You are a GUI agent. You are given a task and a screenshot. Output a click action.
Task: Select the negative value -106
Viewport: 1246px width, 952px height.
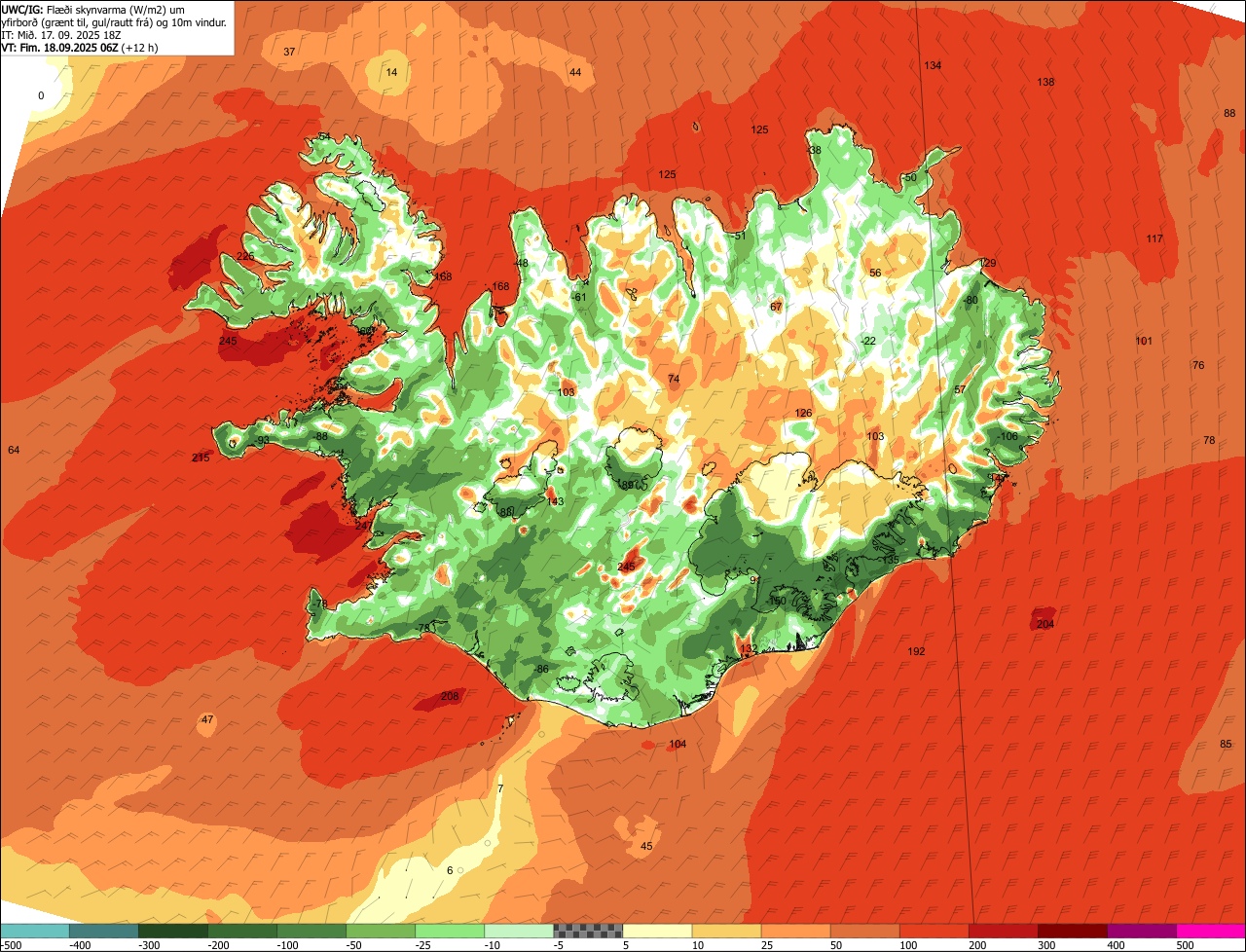click(x=1007, y=437)
